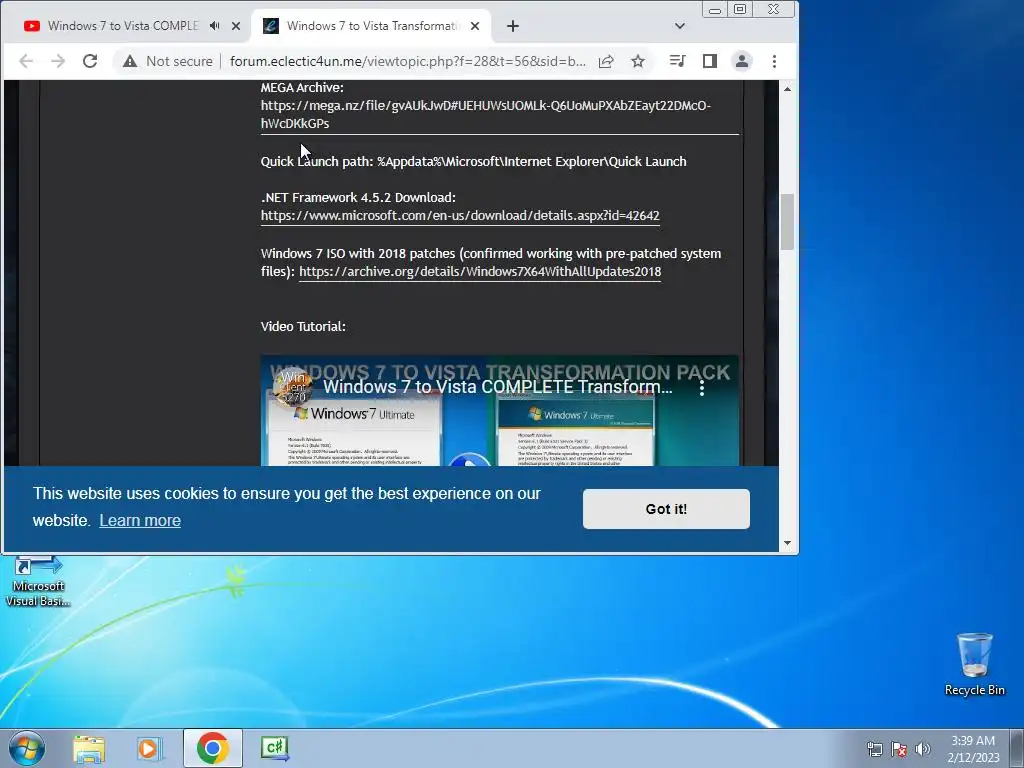Open the C# taskbar application

point(274,748)
